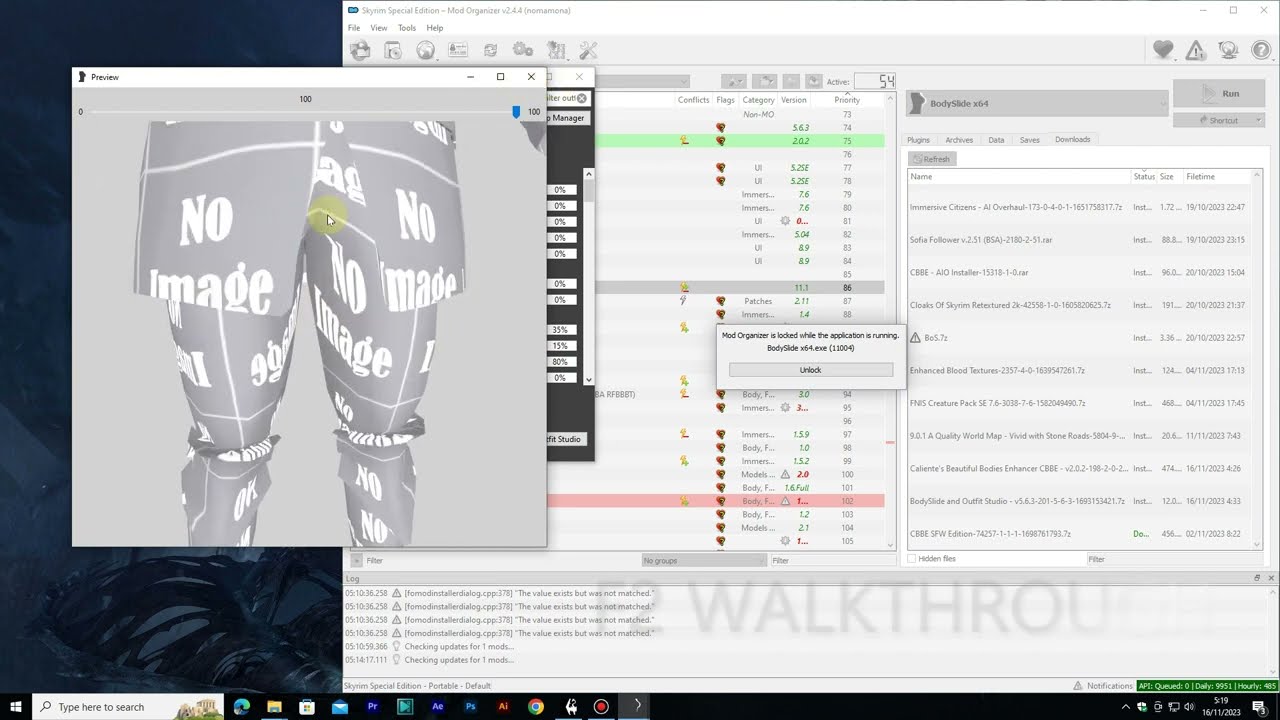This screenshot has height=720, width=1280.
Task: Sort downloads by Name column
Action: click(x=1019, y=177)
